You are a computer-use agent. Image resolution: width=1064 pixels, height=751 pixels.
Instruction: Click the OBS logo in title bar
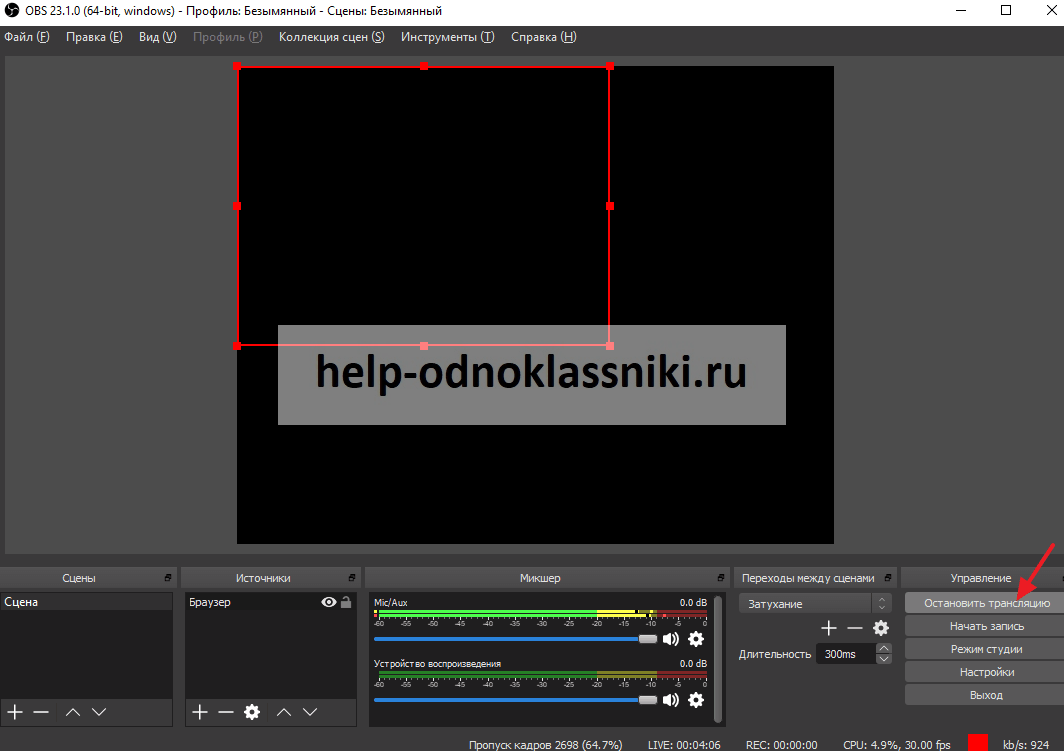12,11
